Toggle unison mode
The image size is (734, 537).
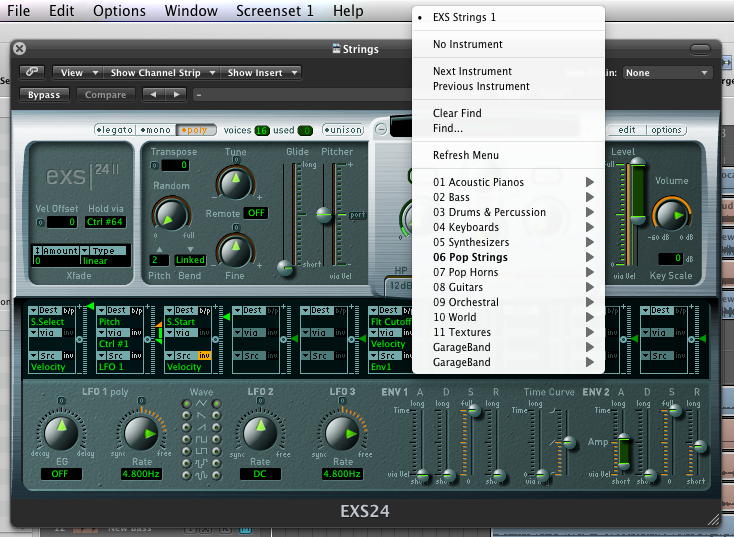point(343,130)
